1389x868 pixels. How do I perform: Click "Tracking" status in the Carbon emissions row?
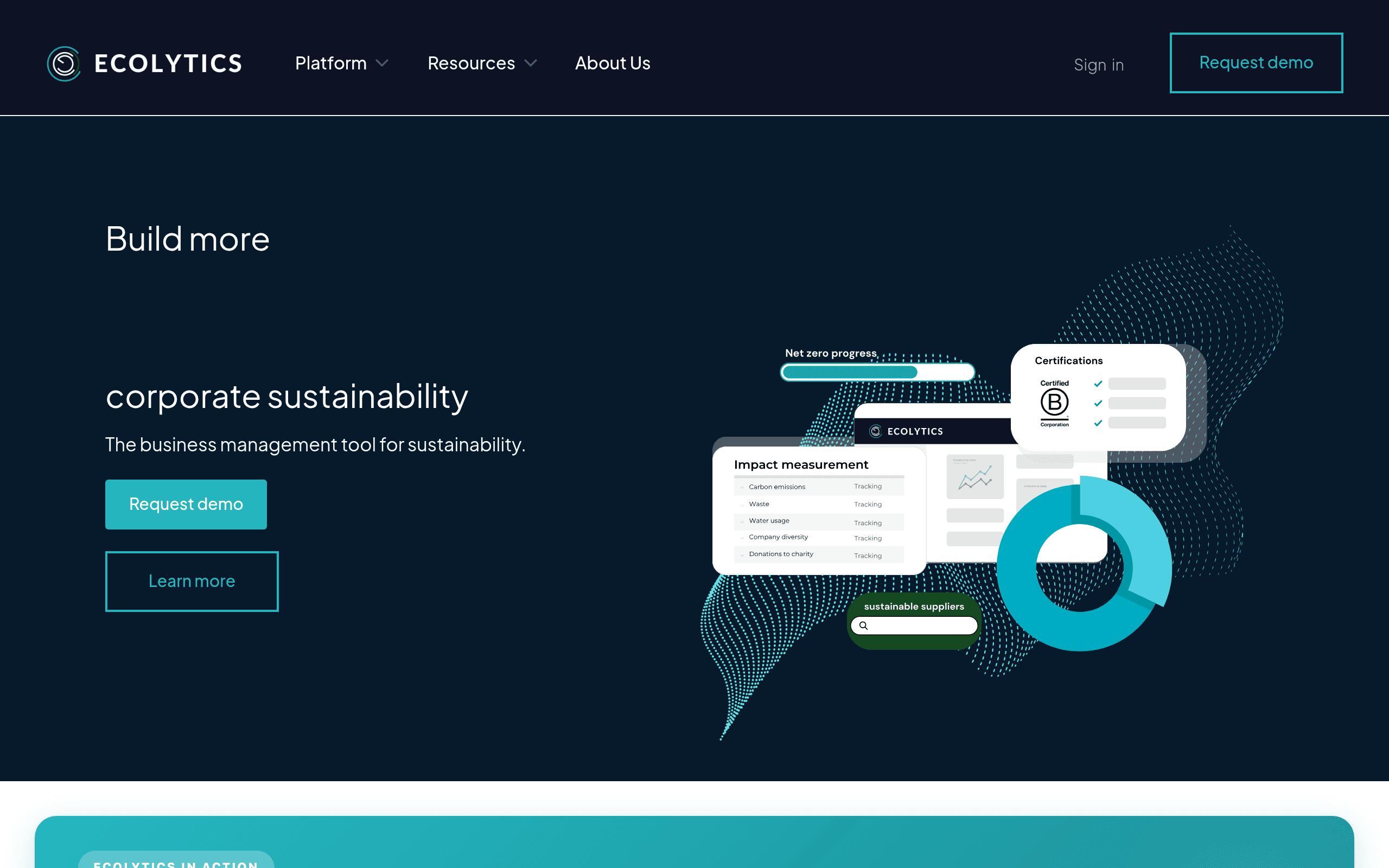click(x=867, y=486)
